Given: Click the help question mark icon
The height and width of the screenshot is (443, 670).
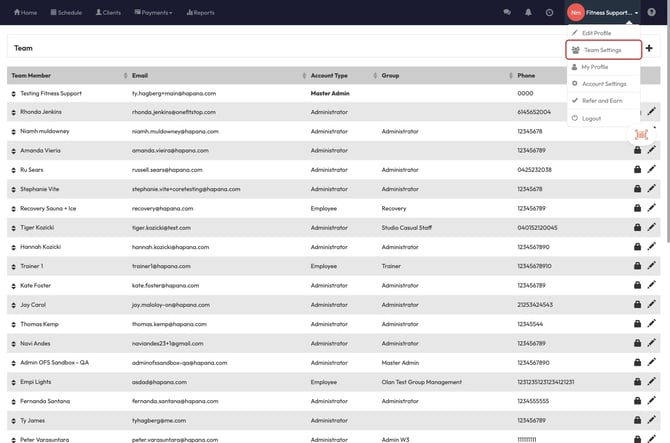Looking at the screenshot, I should coord(651,12).
